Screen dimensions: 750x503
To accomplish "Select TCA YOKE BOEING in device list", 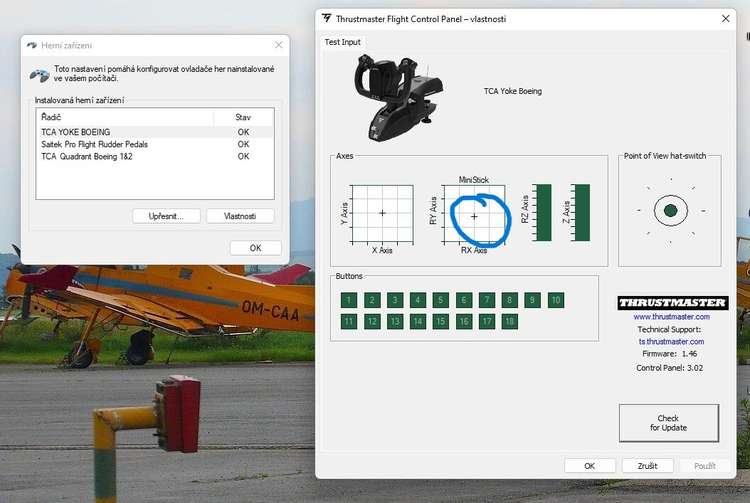I will click(154, 132).
